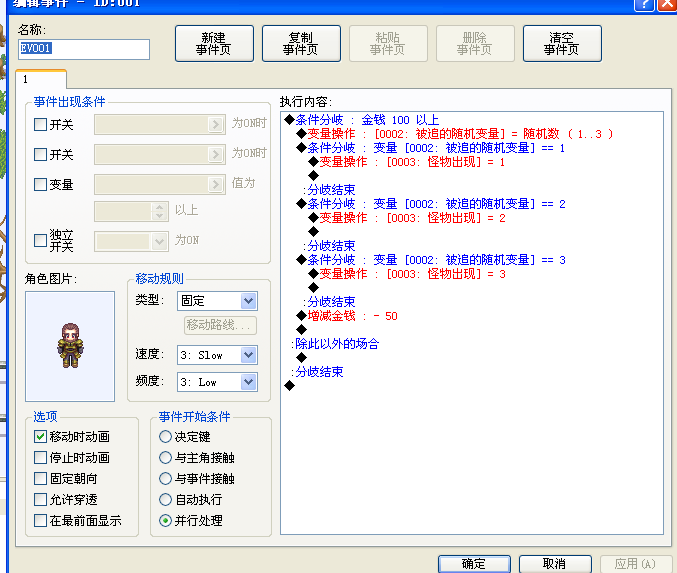Select the 条件分歧 变量 == 1 line

click(x=431, y=148)
